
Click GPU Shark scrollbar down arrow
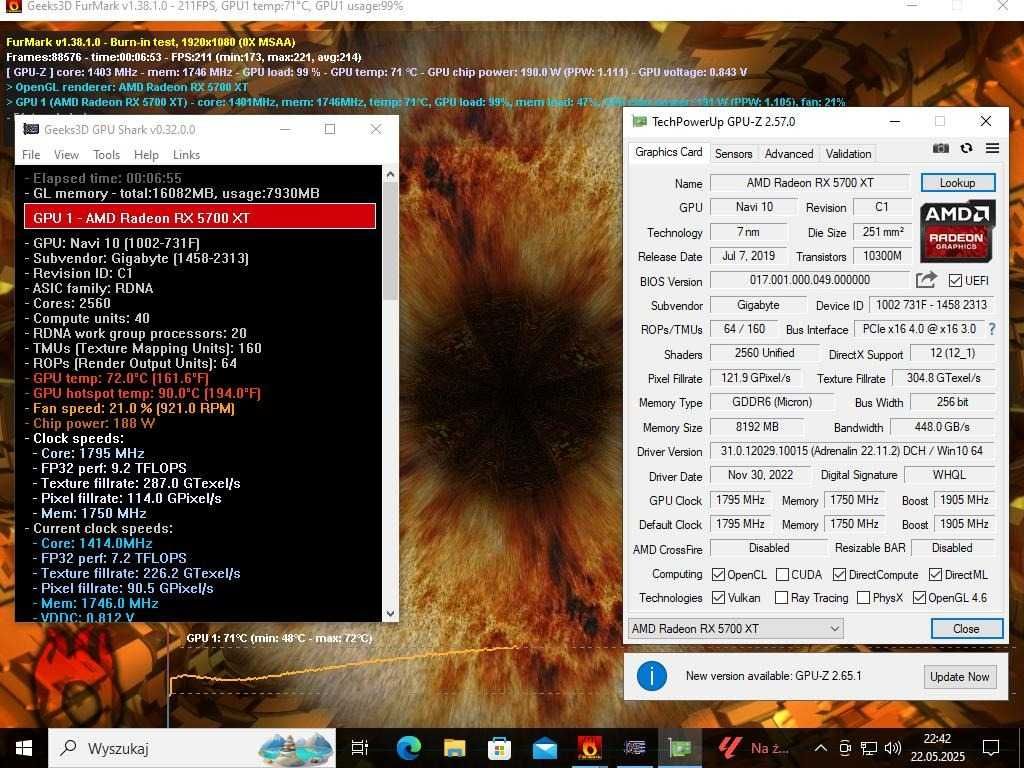390,614
